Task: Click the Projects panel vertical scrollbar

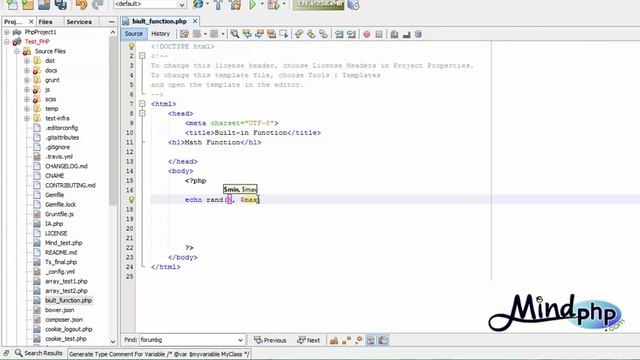Action: tap(113, 122)
